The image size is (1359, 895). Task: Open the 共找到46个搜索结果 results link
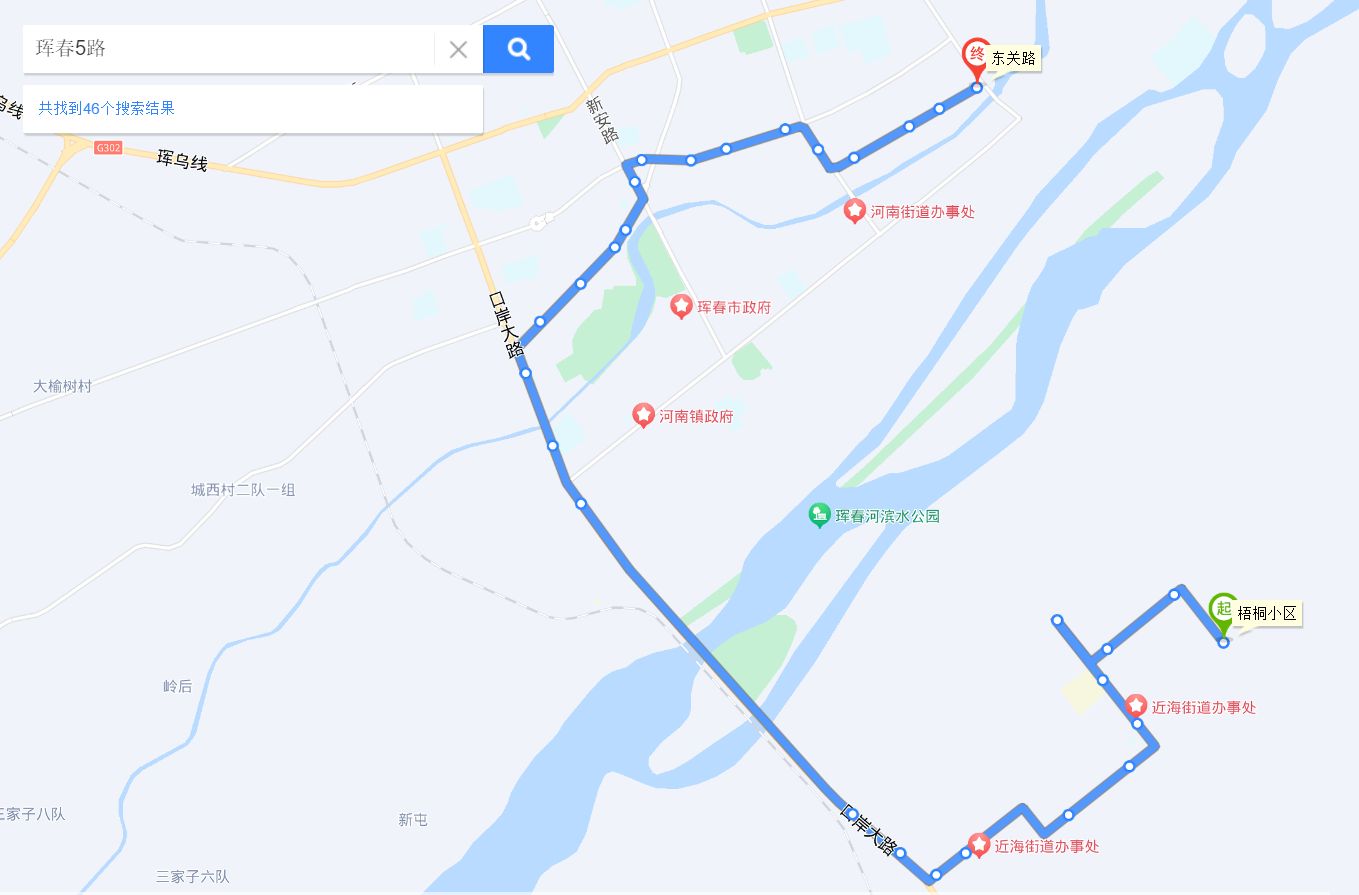coord(106,108)
